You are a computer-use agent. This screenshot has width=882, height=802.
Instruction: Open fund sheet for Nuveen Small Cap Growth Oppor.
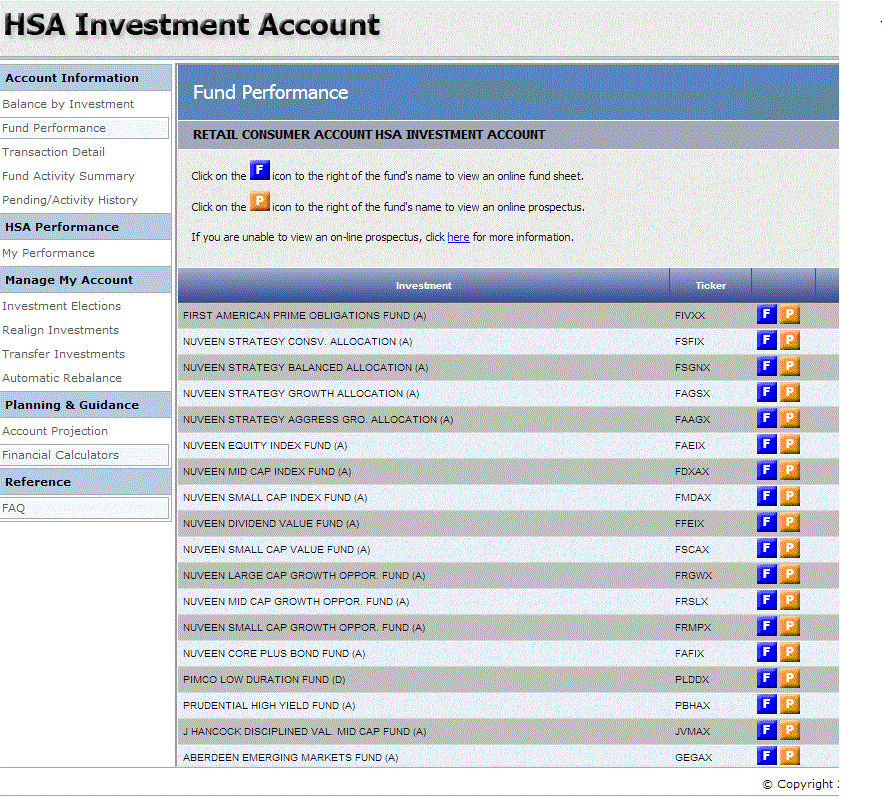766,626
